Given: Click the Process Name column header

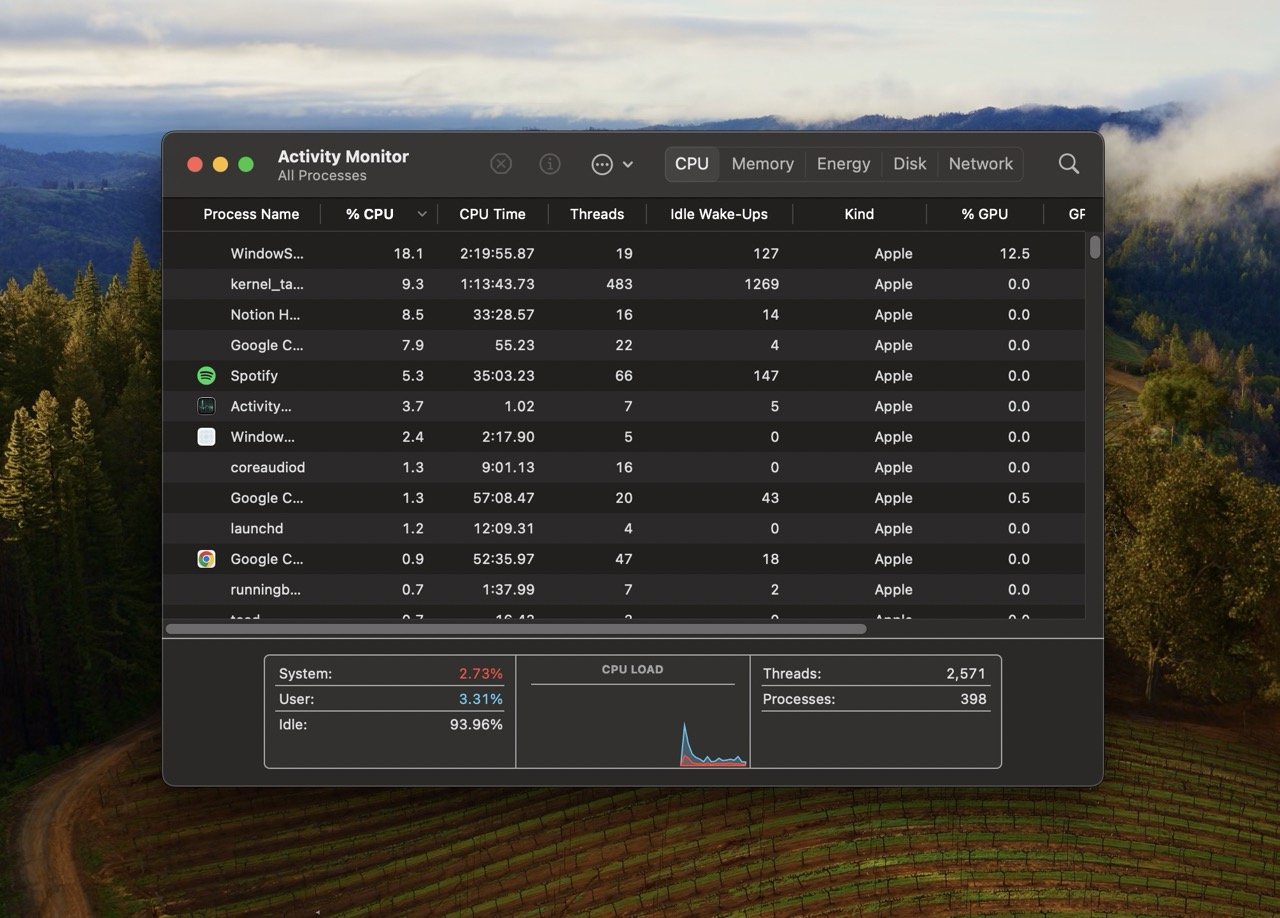Looking at the screenshot, I should click(x=251, y=214).
